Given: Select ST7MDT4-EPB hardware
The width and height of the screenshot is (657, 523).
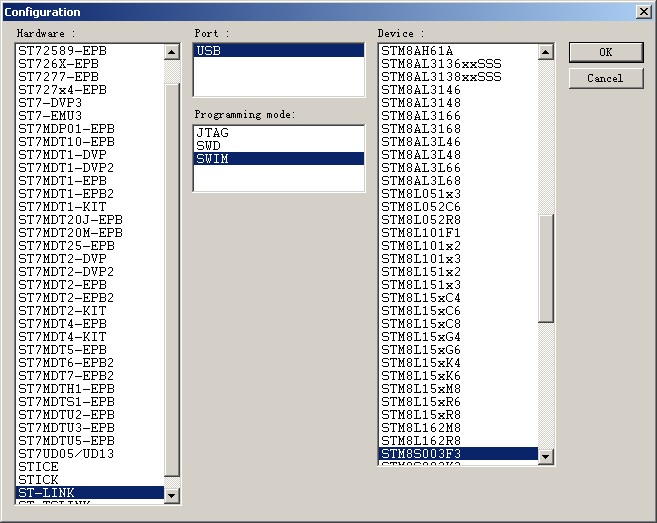Looking at the screenshot, I should click(x=90, y=324).
